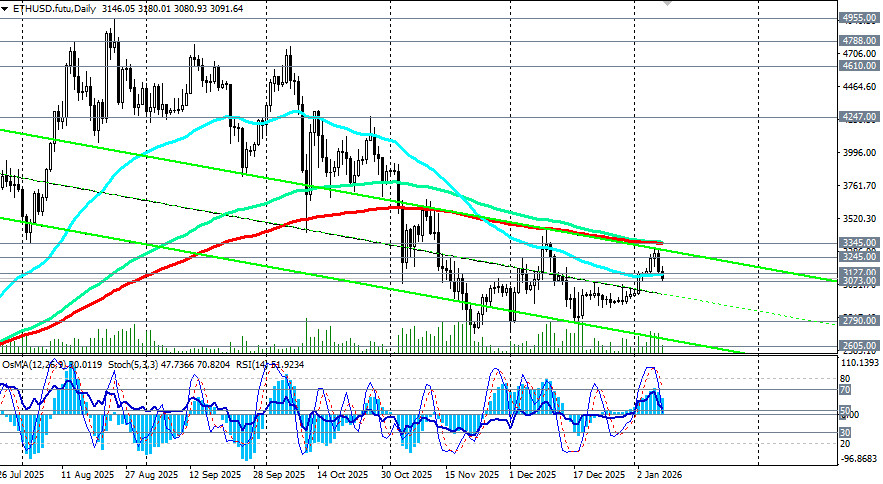Click the 1 Dec 2025 date label

[x=532, y=475]
